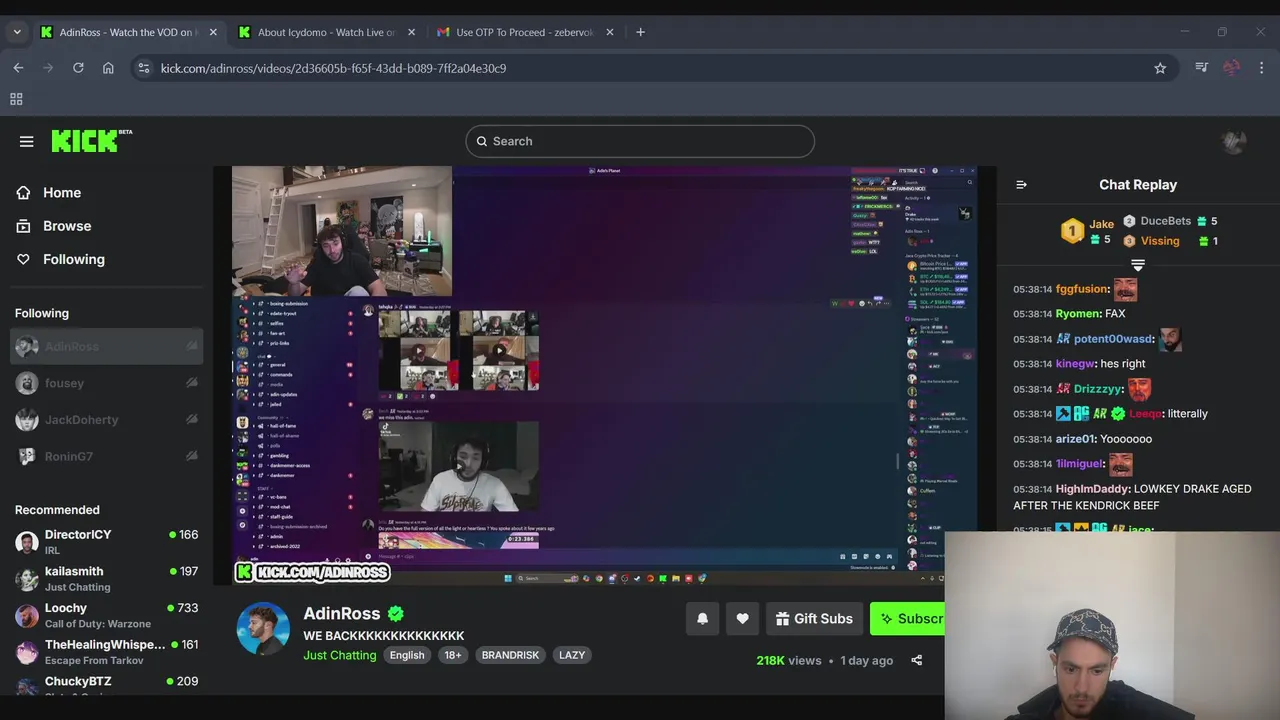Open the media control icon in toolbar
The width and height of the screenshot is (1280, 720).
[1201, 68]
